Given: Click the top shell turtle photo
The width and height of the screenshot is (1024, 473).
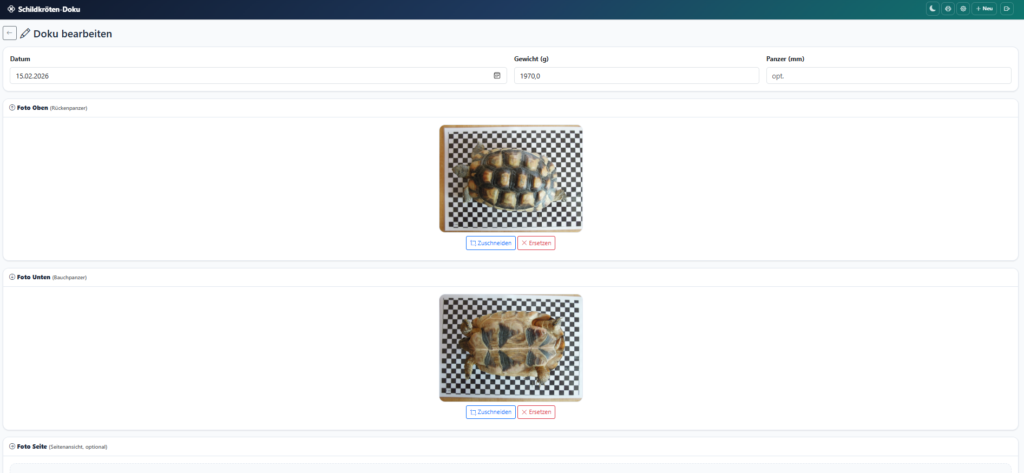Looking at the screenshot, I should pos(510,178).
